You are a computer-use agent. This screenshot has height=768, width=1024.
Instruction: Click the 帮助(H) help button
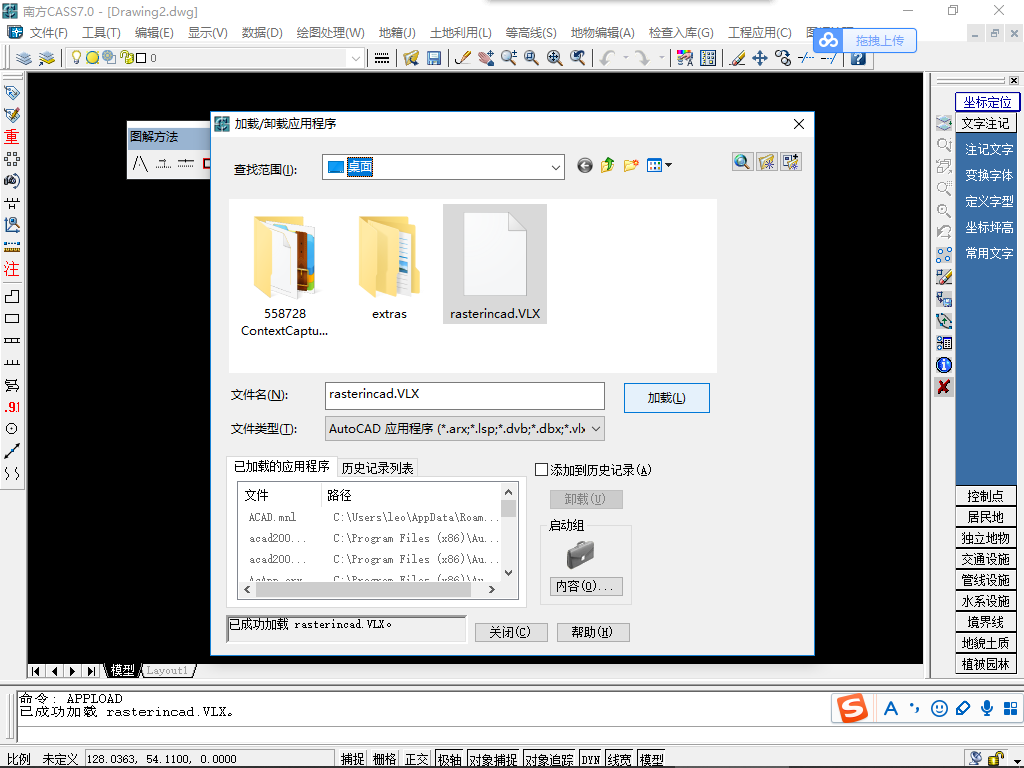coord(592,632)
